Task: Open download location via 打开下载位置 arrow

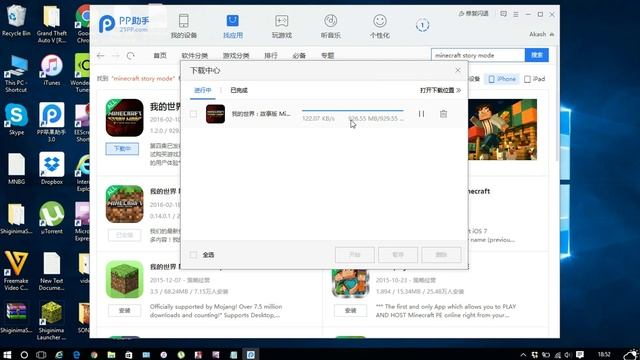Action: pos(440,90)
